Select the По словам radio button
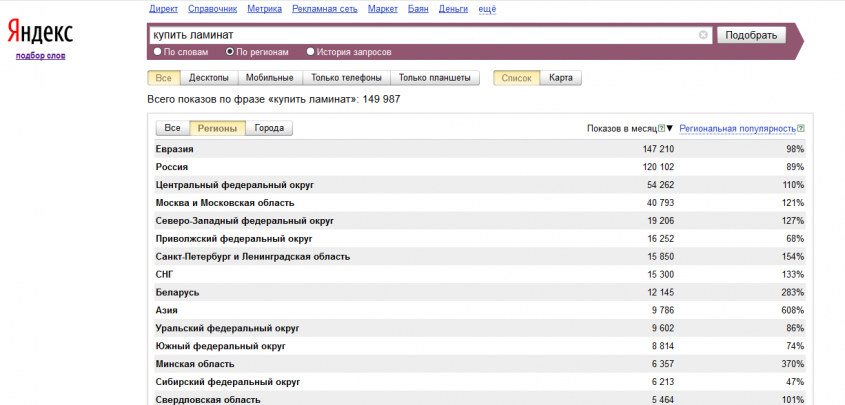 157,51
